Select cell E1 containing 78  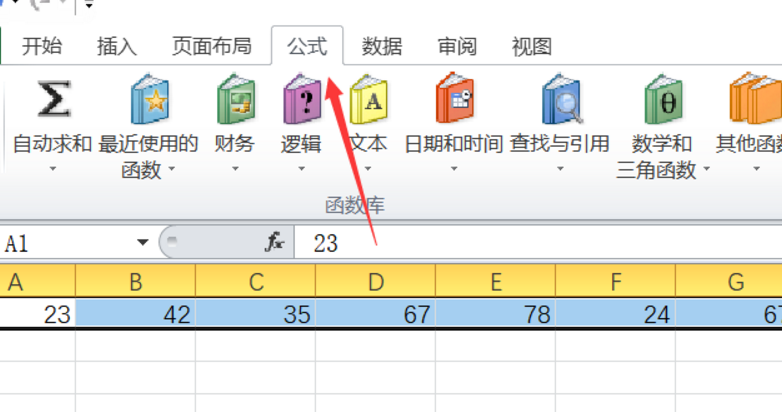tap(496, 314)
